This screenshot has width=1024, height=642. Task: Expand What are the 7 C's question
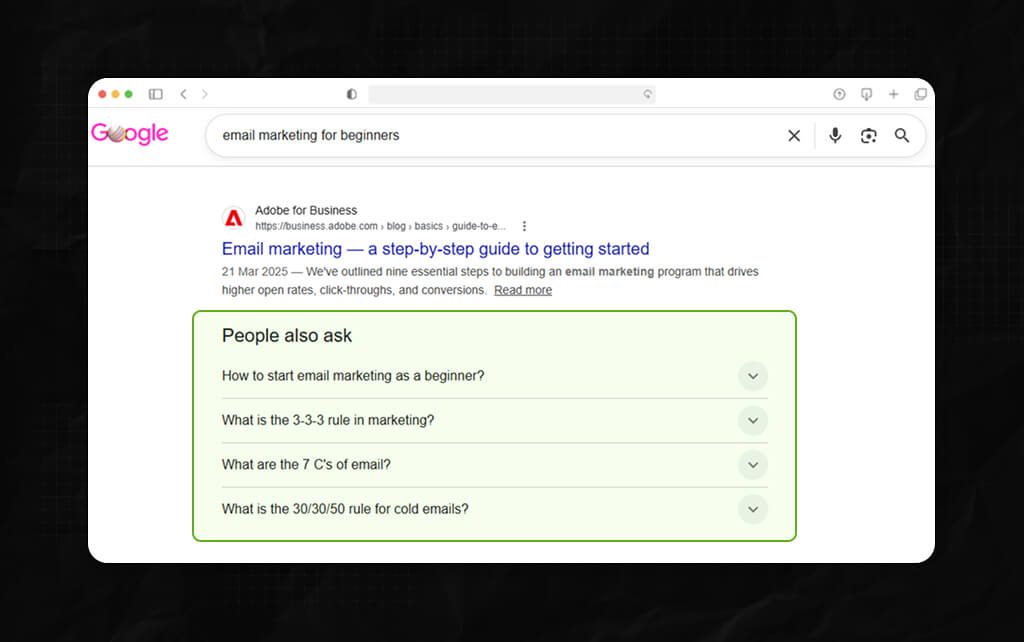[x=753, y=465]
